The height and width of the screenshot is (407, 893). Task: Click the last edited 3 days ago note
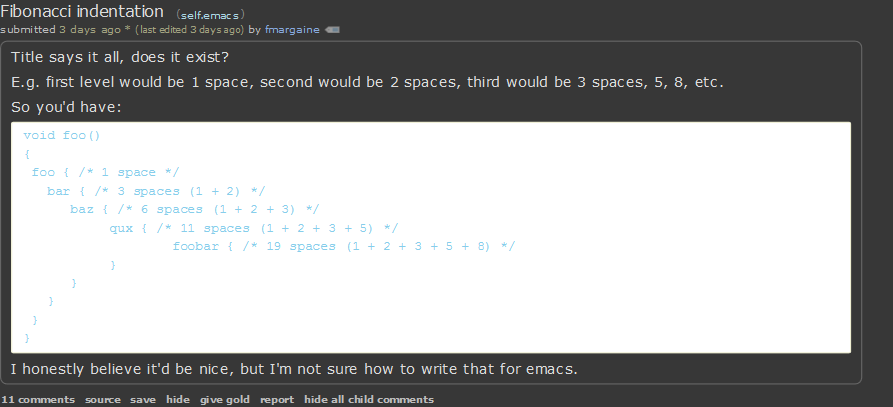pos(190,30)
